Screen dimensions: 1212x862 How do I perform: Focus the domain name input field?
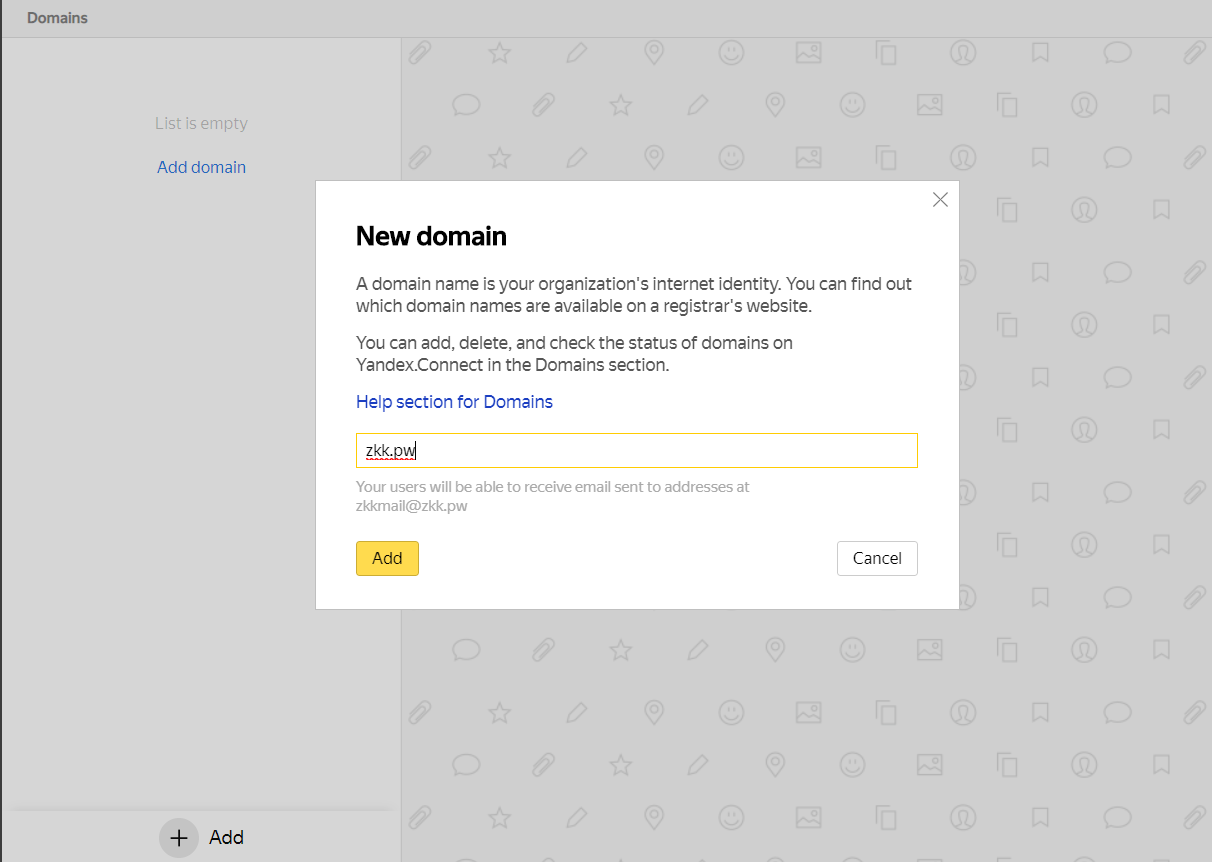(x=637, y=451)
